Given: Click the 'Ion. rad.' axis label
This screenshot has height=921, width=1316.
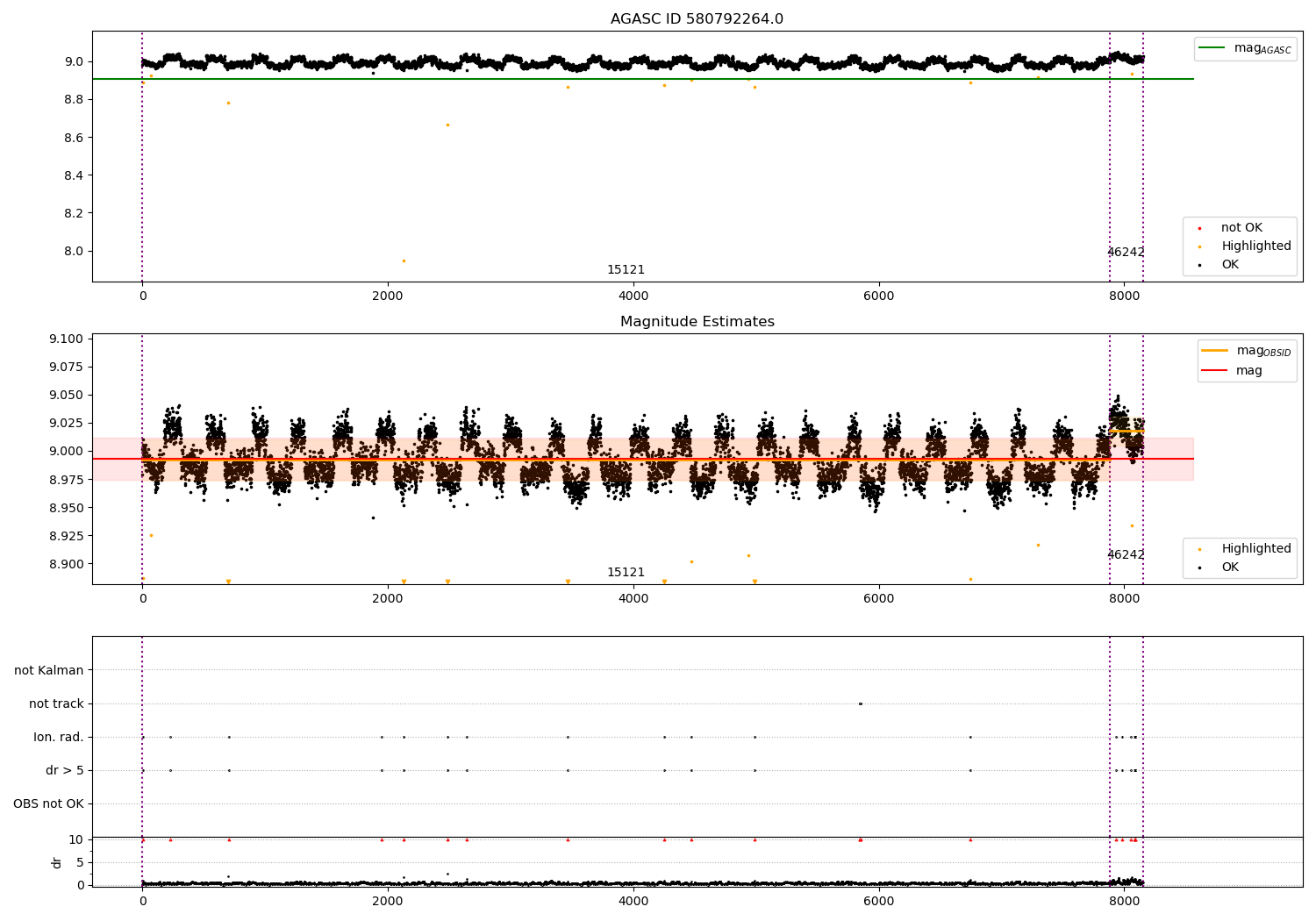Looking at the screenshot, I should (59, 737).
